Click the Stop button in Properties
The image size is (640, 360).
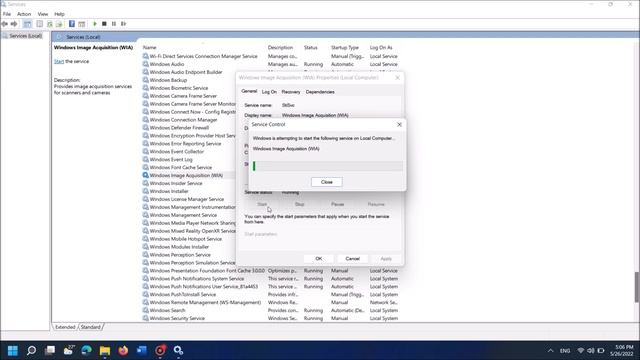pyautogui.click(x=300, y=204)
